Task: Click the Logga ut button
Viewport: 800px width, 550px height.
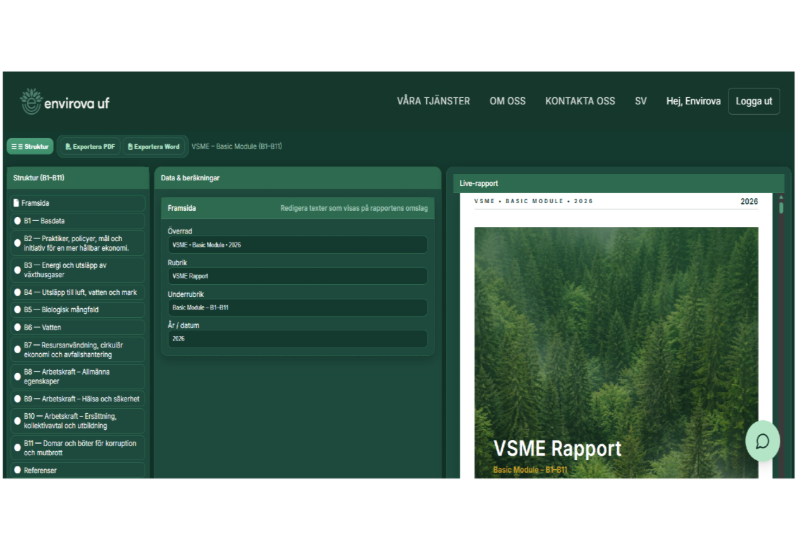Action: 753,101
